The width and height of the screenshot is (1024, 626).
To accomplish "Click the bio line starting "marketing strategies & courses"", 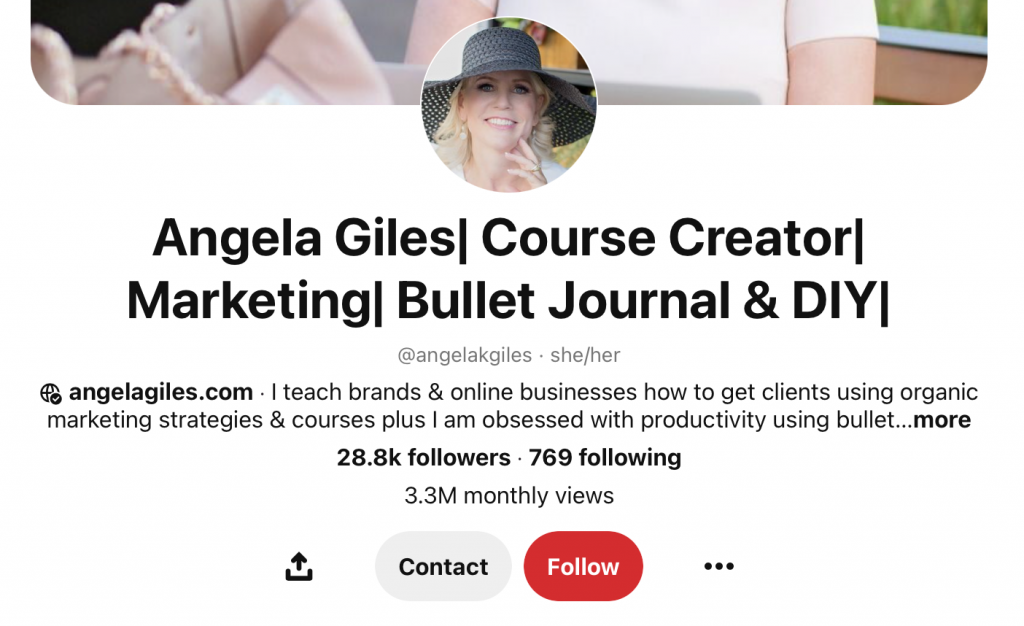I will [479, 420].
